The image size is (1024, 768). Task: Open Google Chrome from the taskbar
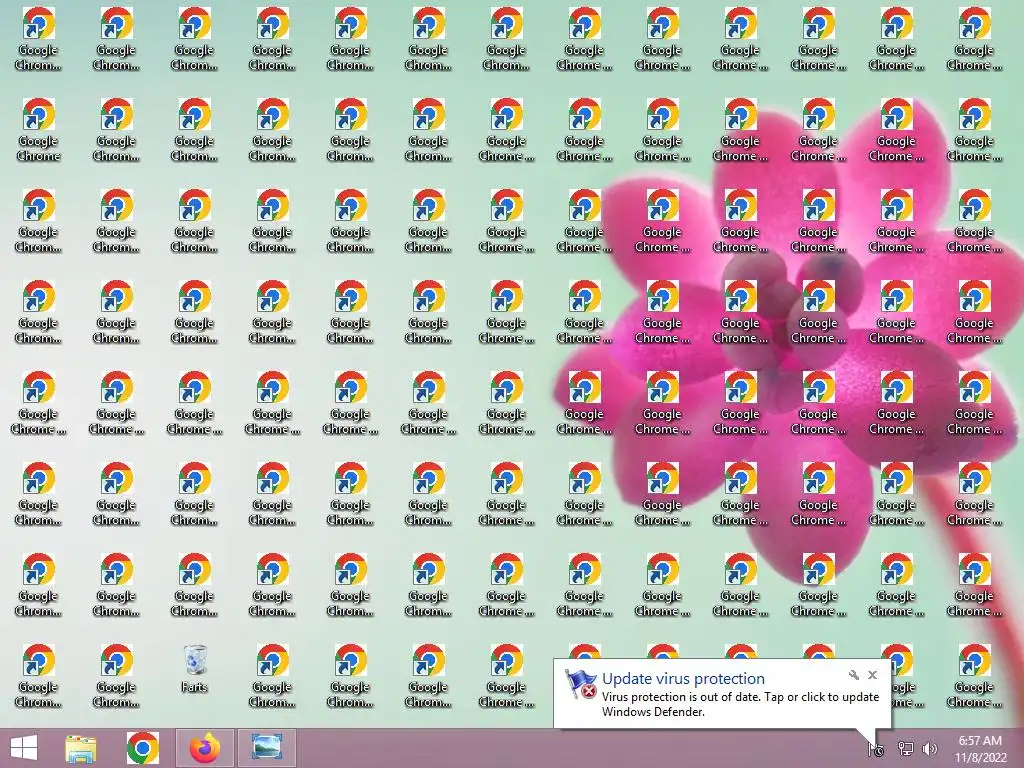[x=142, y=748]
